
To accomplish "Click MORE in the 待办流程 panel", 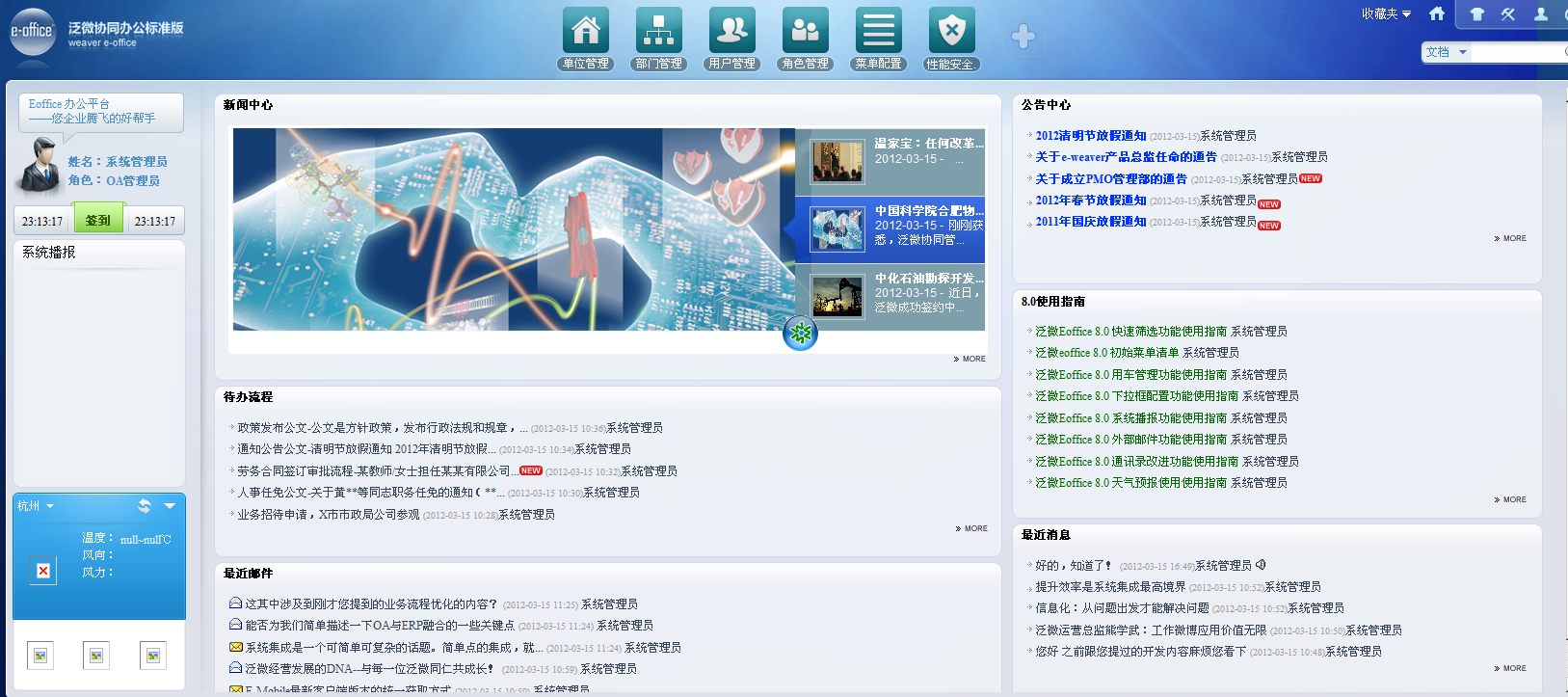I will [x=971, y=528].
